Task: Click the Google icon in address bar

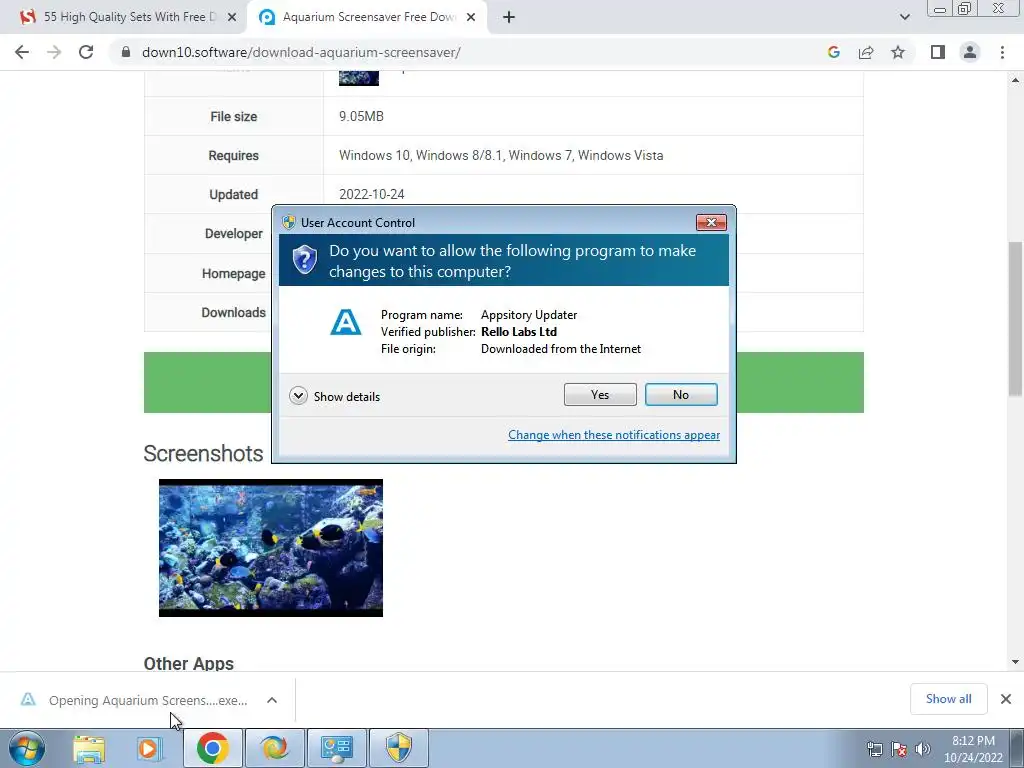Action: [x=833, y=52]
